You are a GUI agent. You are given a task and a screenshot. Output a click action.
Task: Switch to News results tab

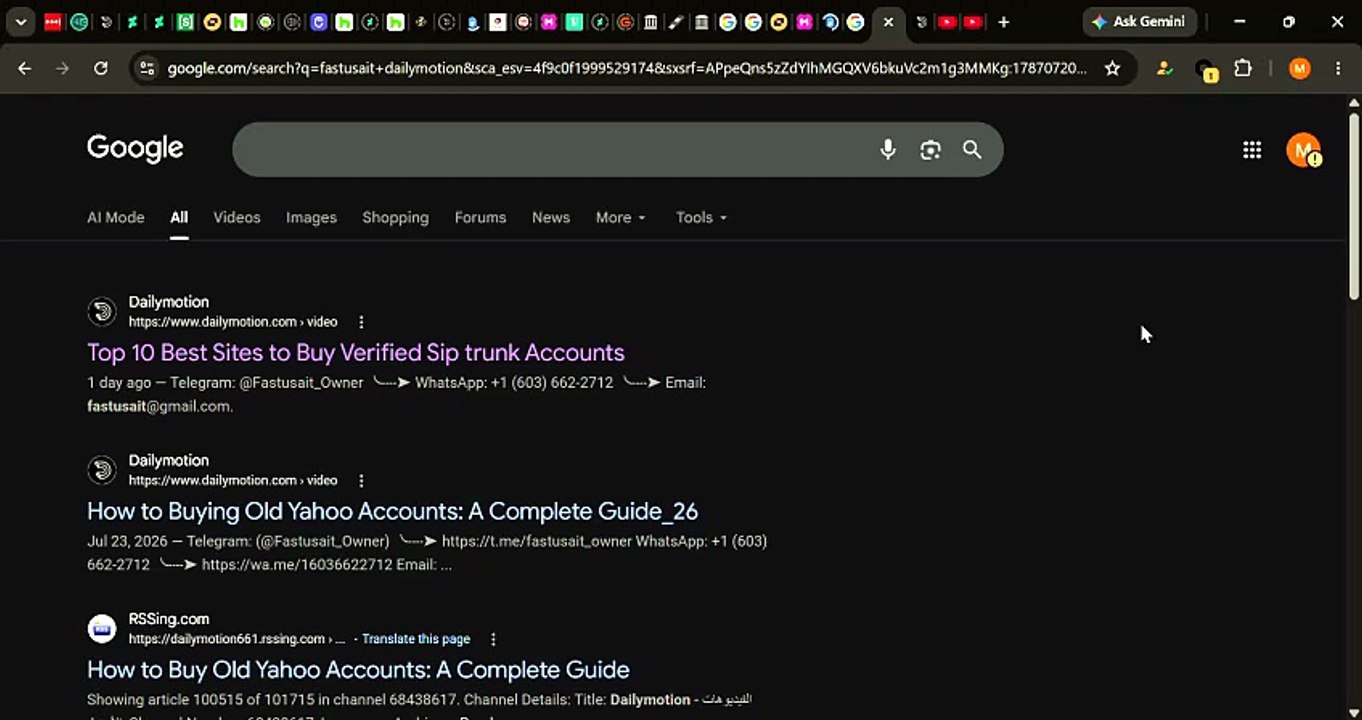click(x=551, y=217)
